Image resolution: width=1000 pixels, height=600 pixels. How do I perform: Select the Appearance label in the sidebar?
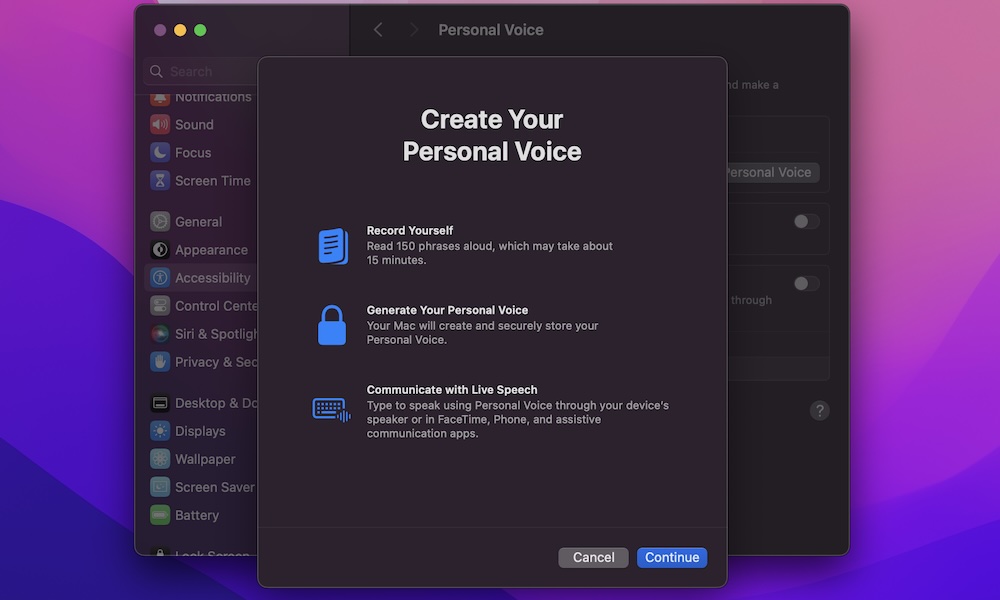point(211,249)
